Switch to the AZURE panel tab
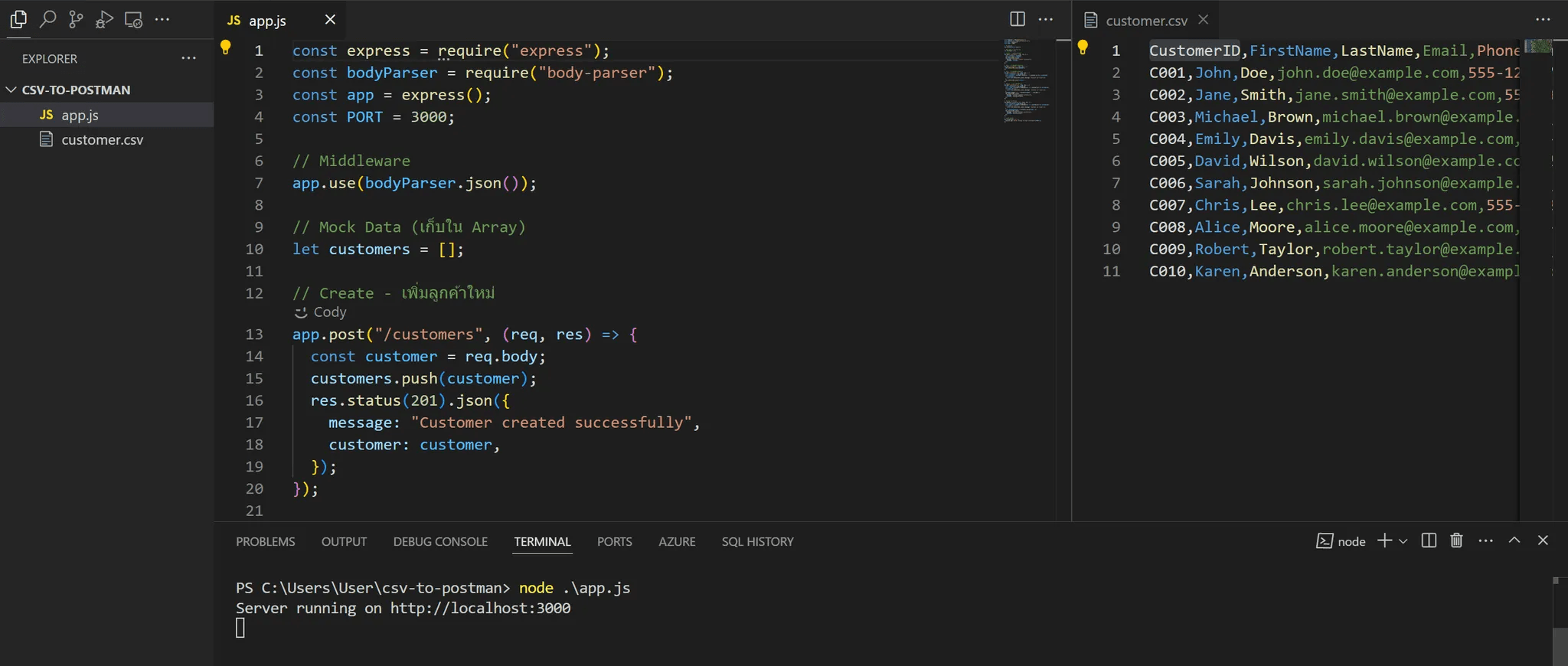 (x=677, y=541)
